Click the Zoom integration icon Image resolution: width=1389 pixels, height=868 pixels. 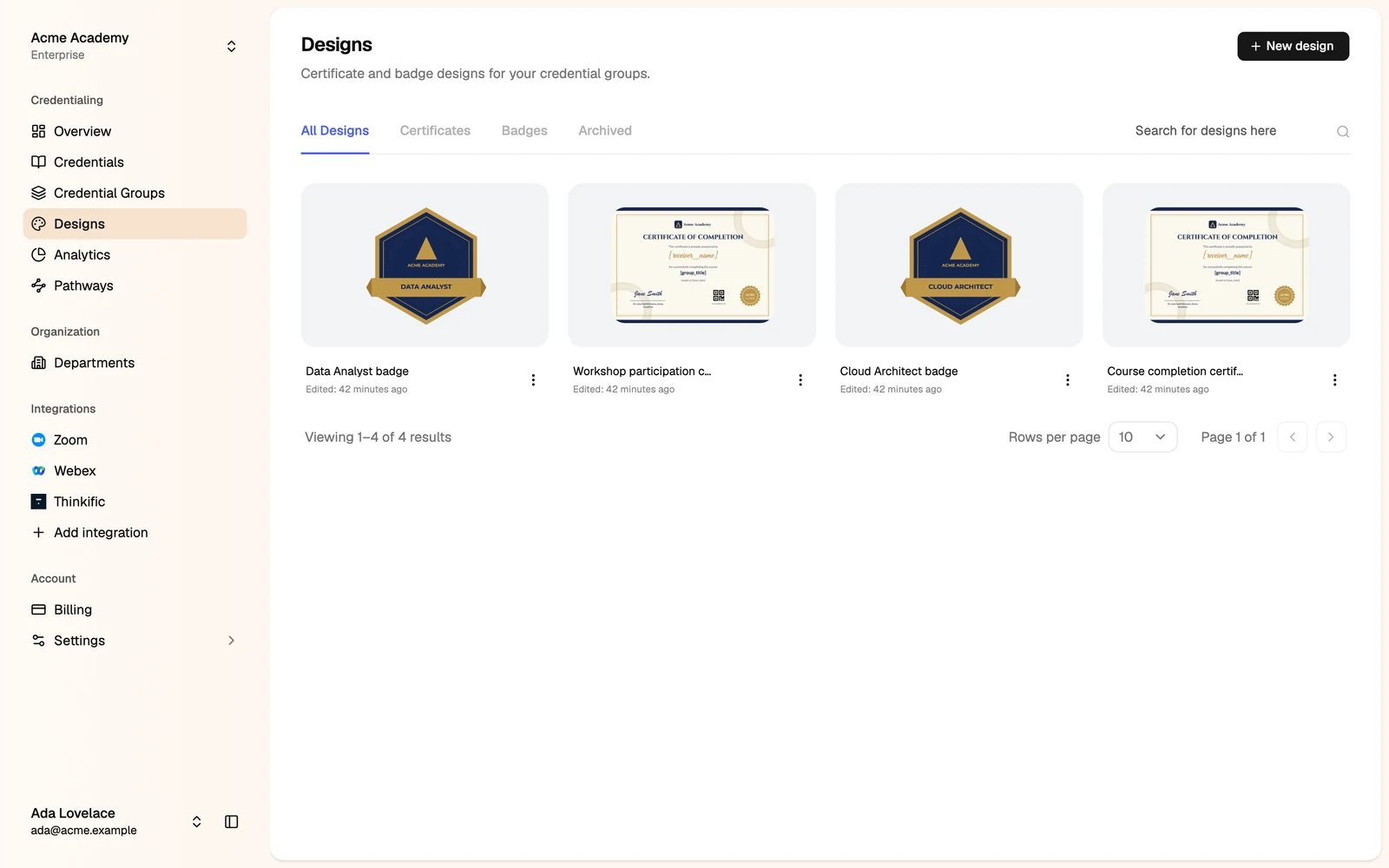click(x=38, y=440)
